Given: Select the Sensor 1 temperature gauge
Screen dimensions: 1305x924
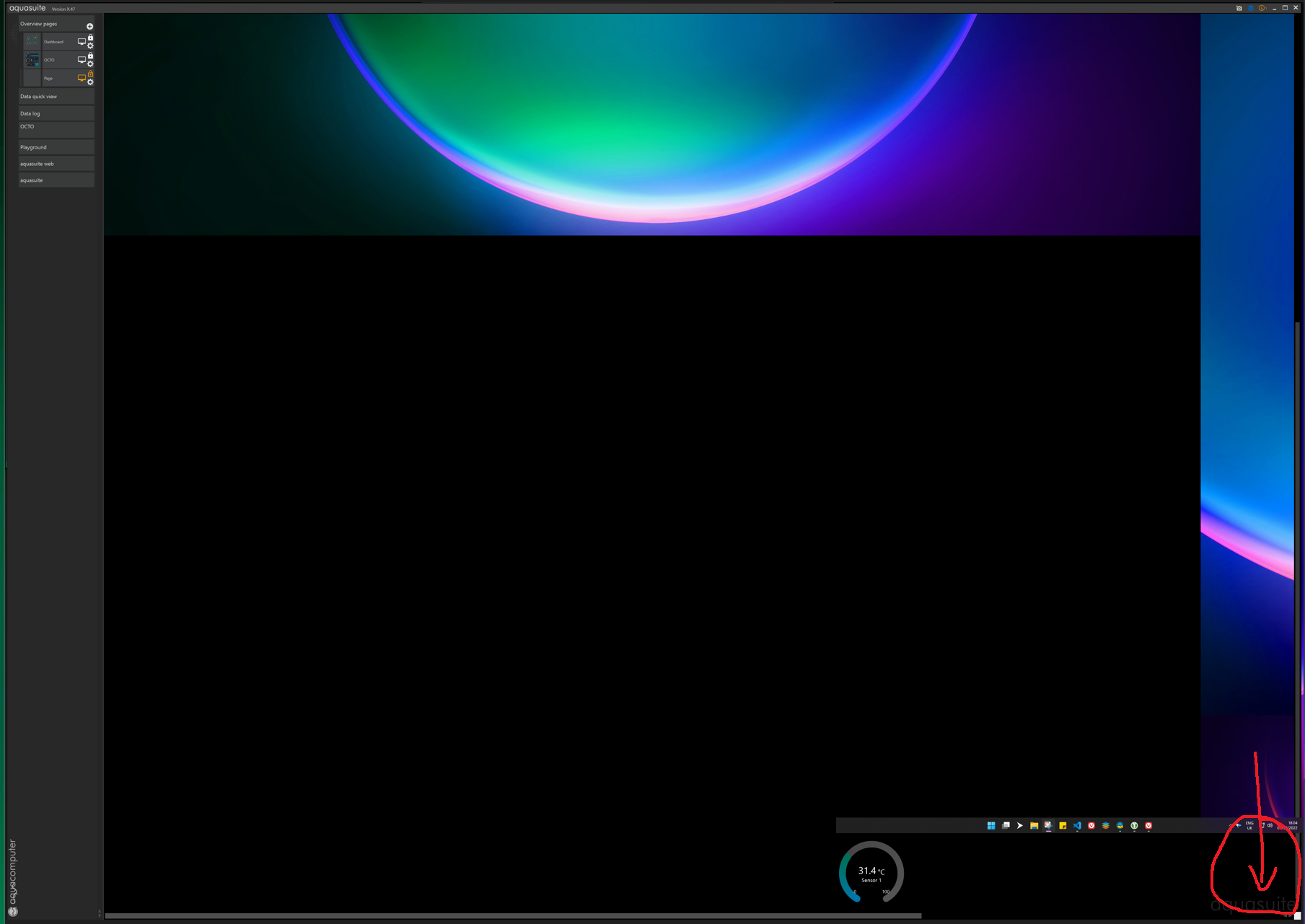Looking at the screenshot, I should 871,872.
